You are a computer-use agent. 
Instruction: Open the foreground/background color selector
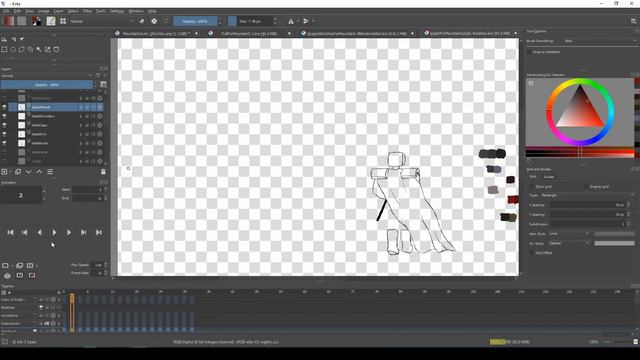tap(36, 21)
